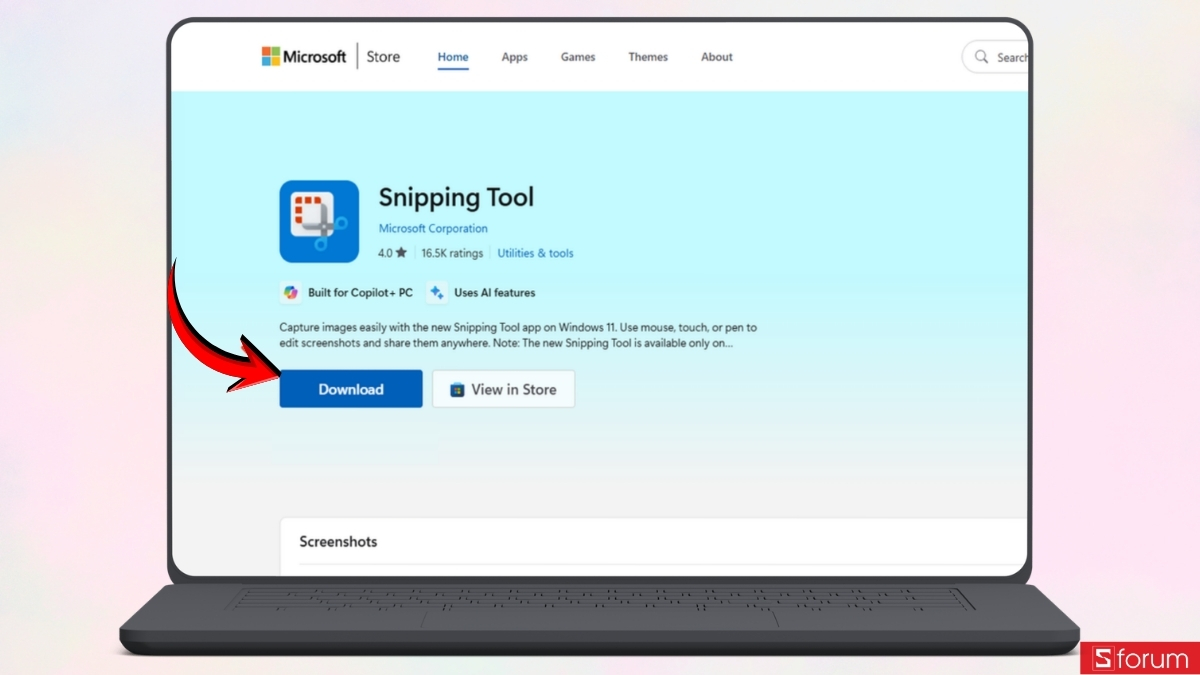Open the About tab
Image resolution: width=1200 pixels, height=675 pixels.
(717, 57)
